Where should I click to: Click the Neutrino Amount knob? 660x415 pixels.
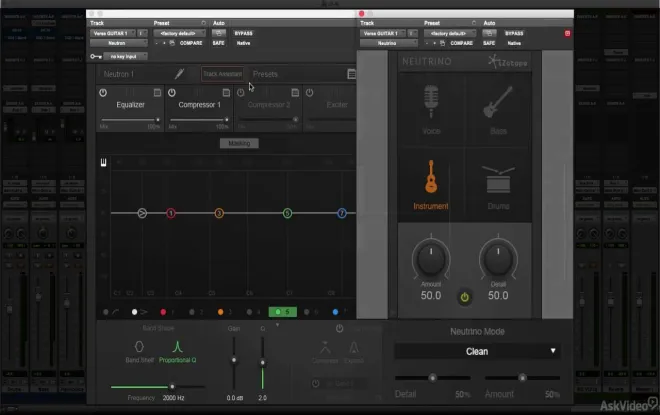pos(431,258)
